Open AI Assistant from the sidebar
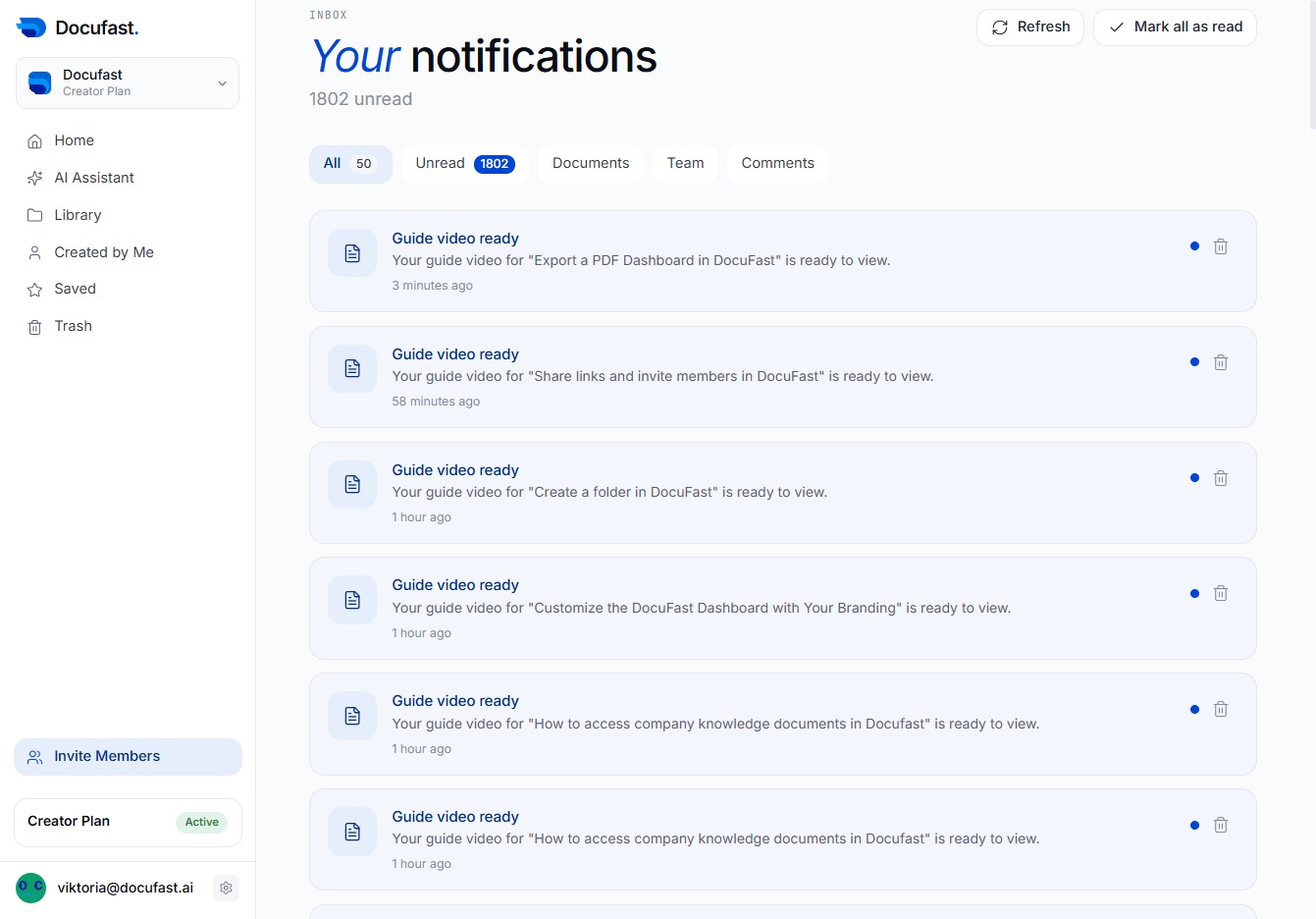 pos(128,178)
